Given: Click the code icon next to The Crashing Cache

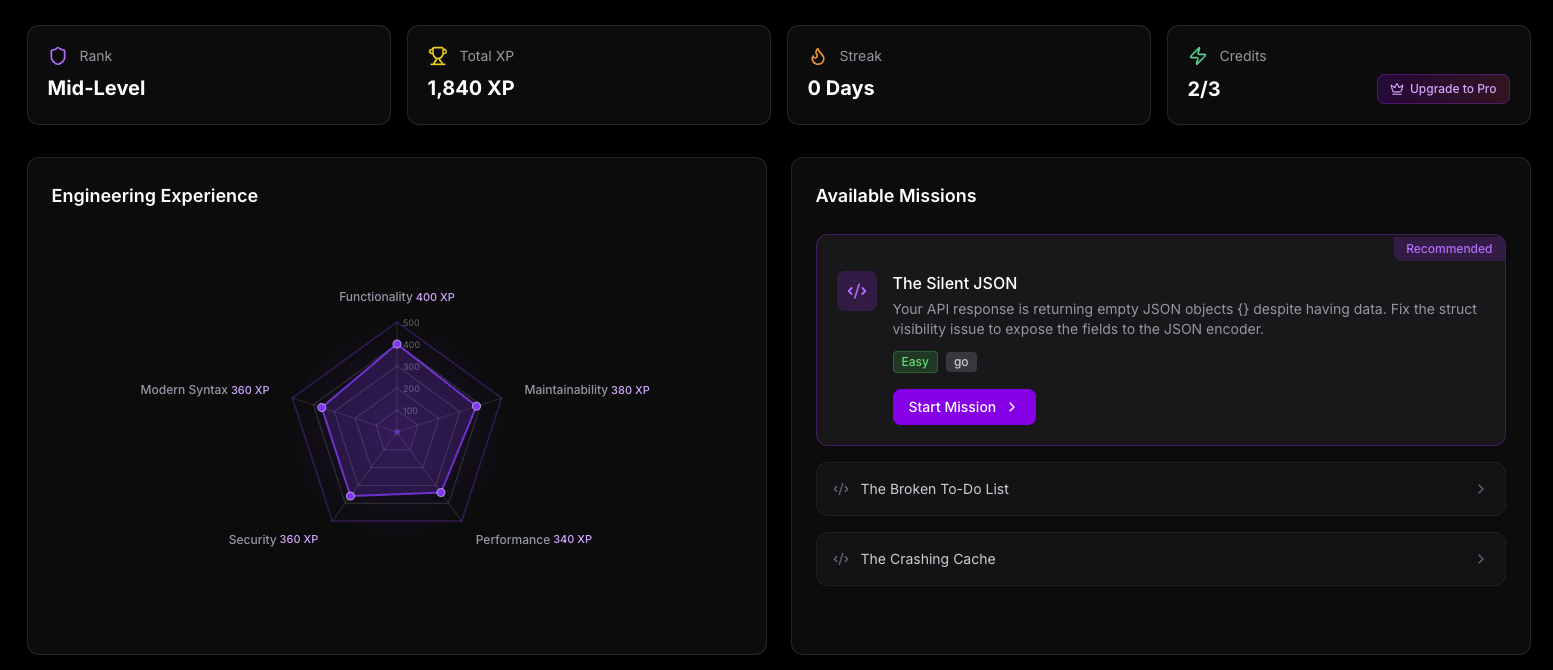Looking at the screenshot, I should pos(841,559).
